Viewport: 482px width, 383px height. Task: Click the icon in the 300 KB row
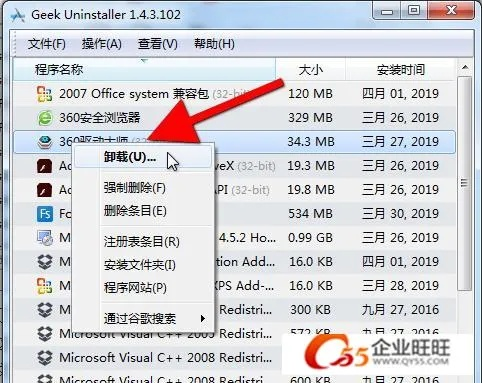point(45,310)
